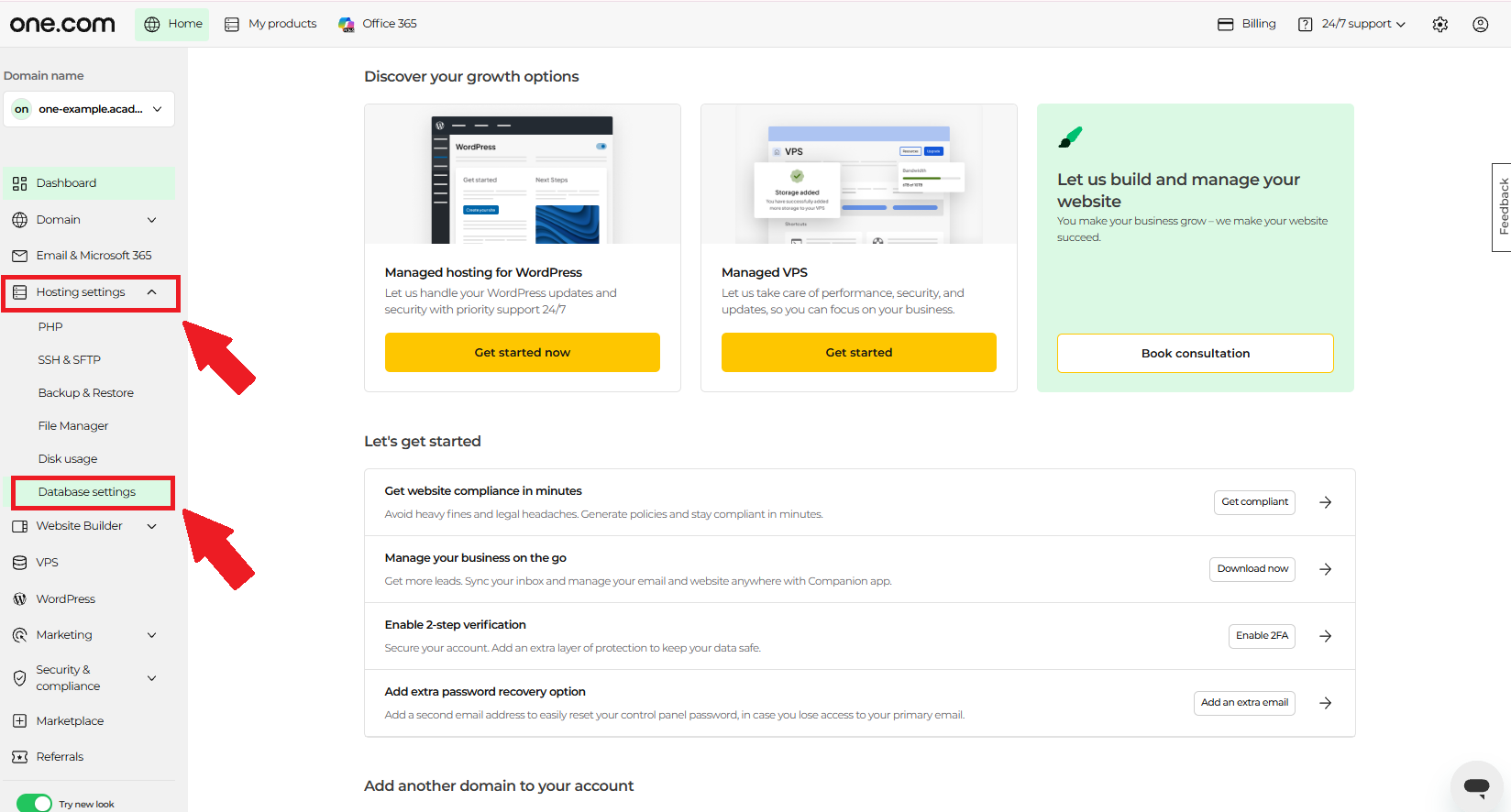Click the WordPress sidebar icon
This screenshot has height=812, width=1511.
19,598
